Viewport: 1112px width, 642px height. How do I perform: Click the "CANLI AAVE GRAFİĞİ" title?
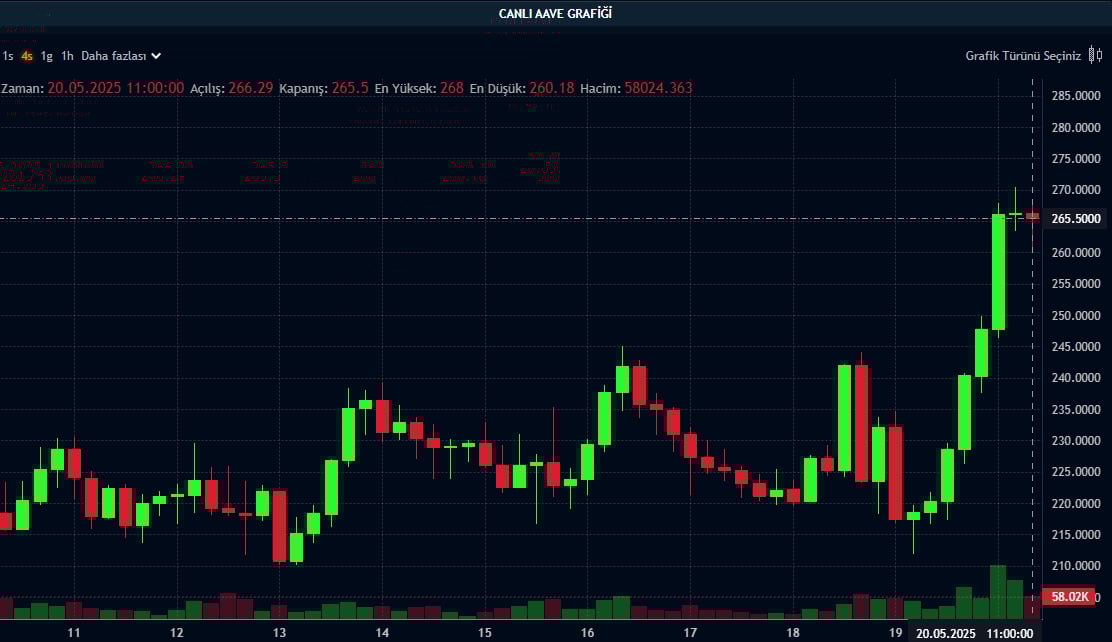555,13
